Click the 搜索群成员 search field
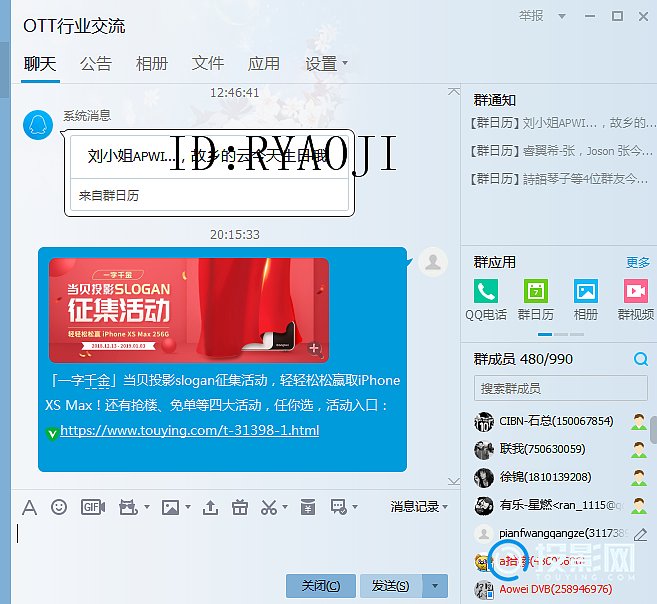Screen dimensions: 657x604 point(561,388)
